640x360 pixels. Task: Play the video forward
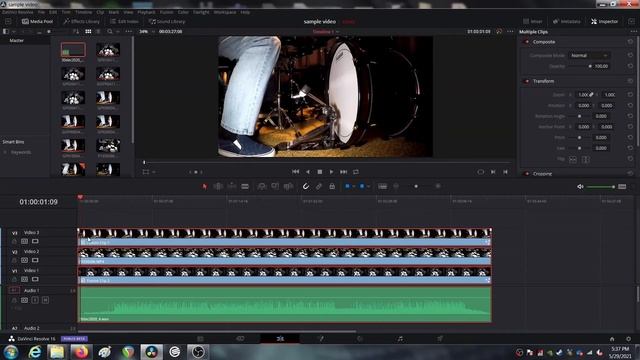pos(331,172)
